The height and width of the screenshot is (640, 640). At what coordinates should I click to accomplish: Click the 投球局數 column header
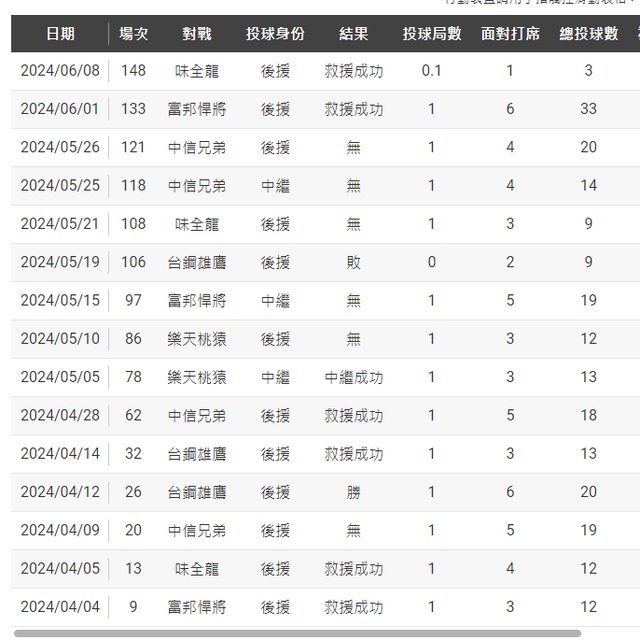(x=432, y=34)
